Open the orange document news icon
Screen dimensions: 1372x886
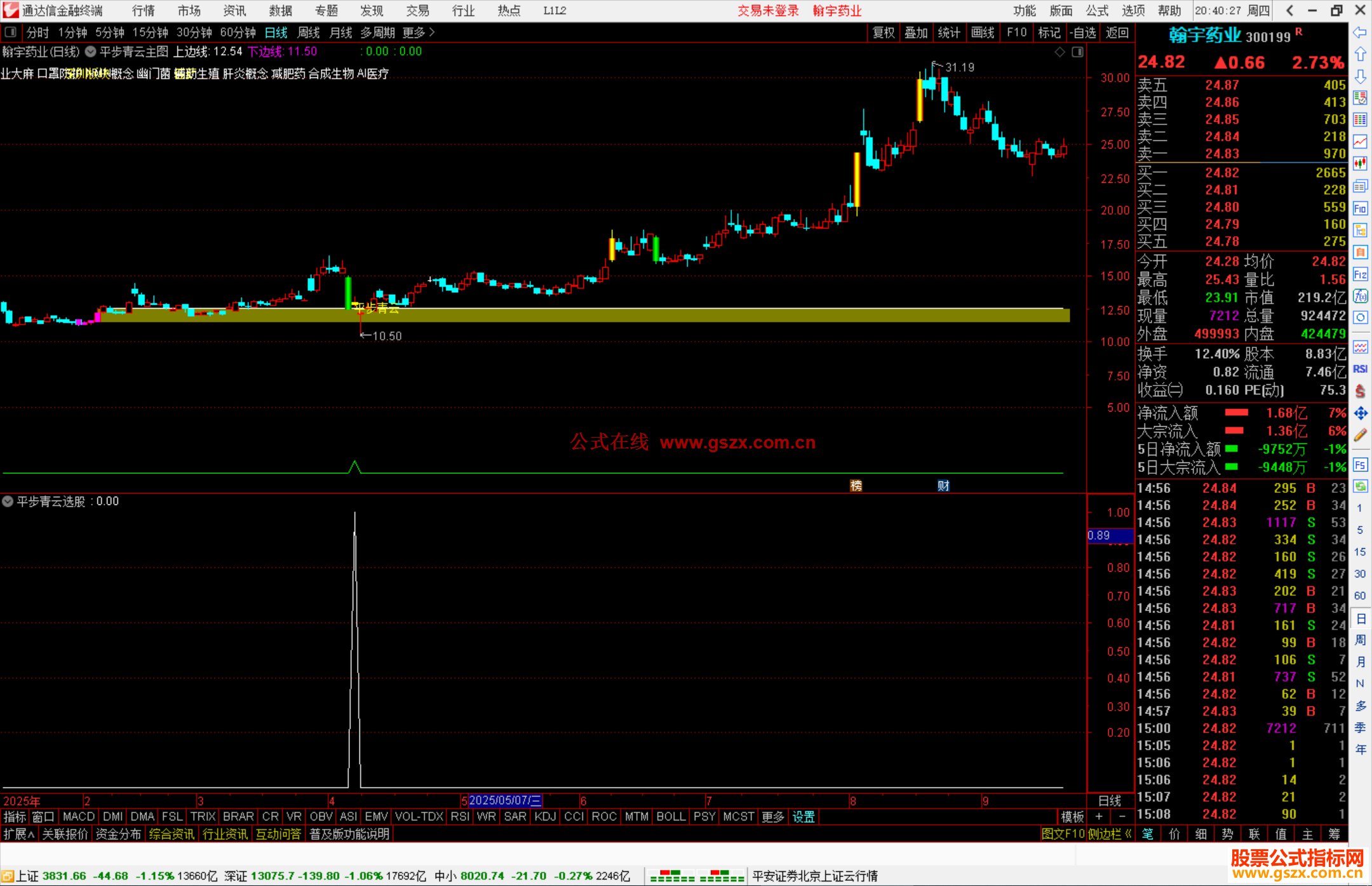tap(1360, 252)
